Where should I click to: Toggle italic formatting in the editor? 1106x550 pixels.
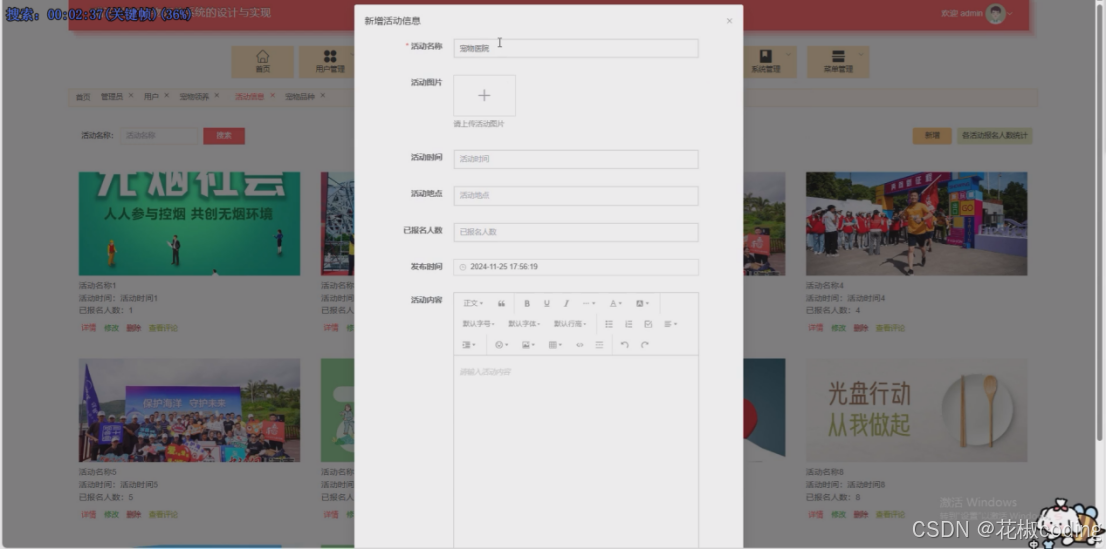point(566,304)
